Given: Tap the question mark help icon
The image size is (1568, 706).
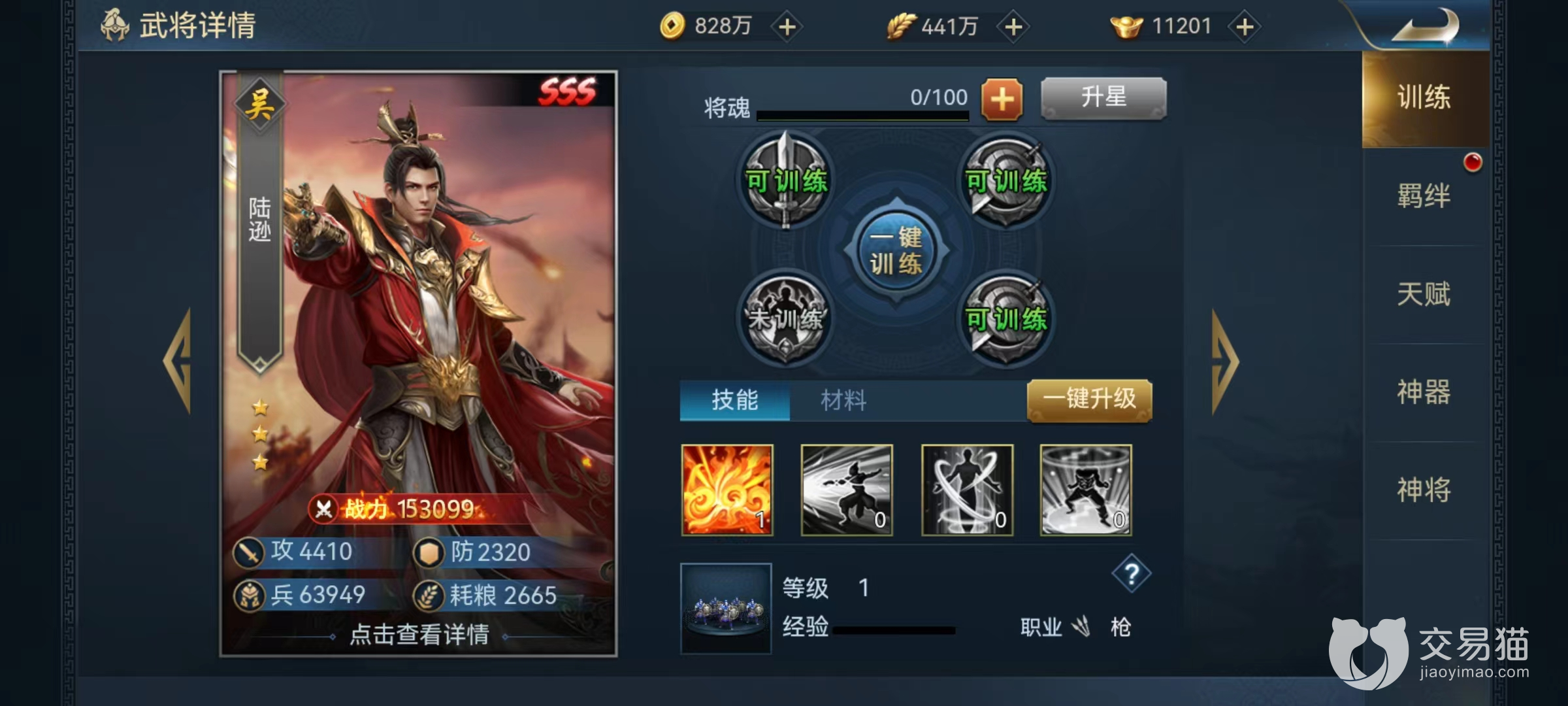Looking at the screenshot, I should click(1131, 574).
